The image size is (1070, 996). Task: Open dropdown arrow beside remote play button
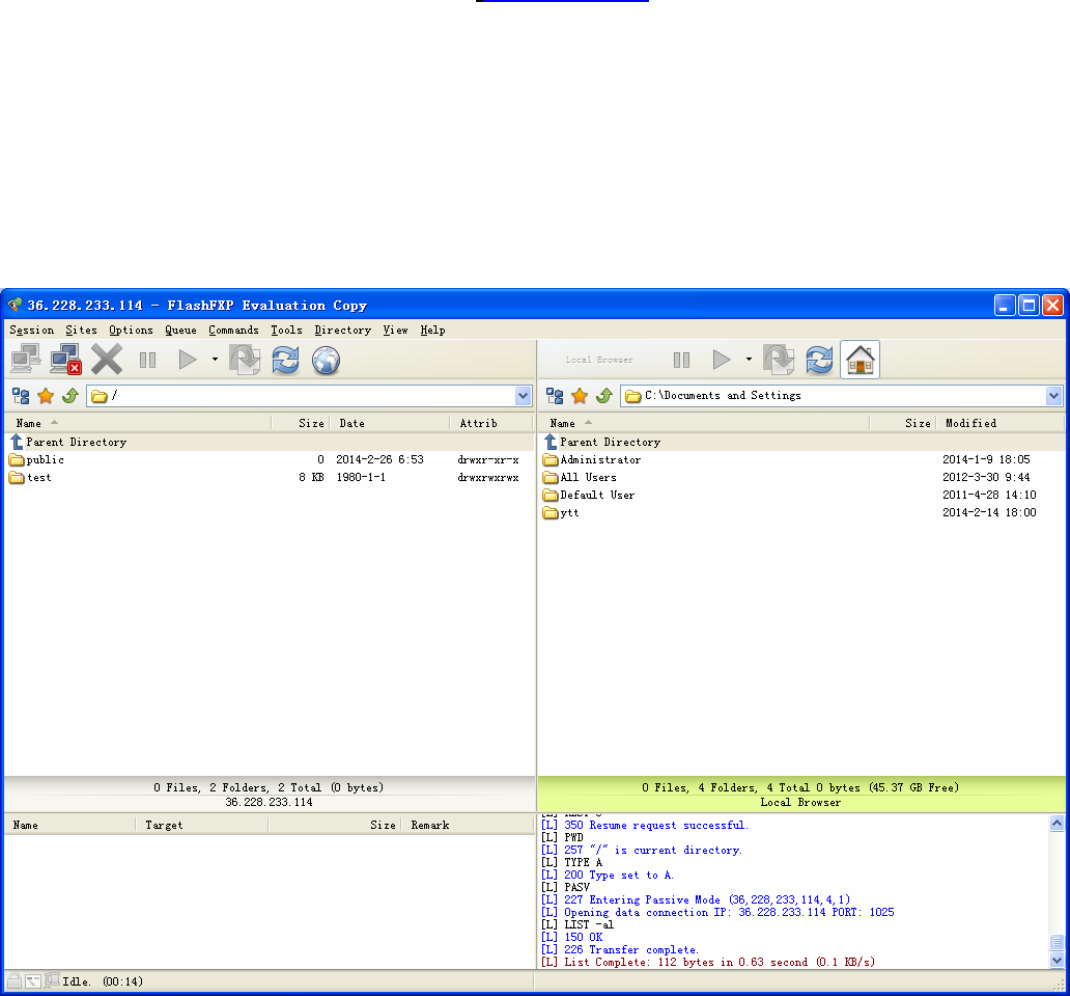[x=214, y=359]
